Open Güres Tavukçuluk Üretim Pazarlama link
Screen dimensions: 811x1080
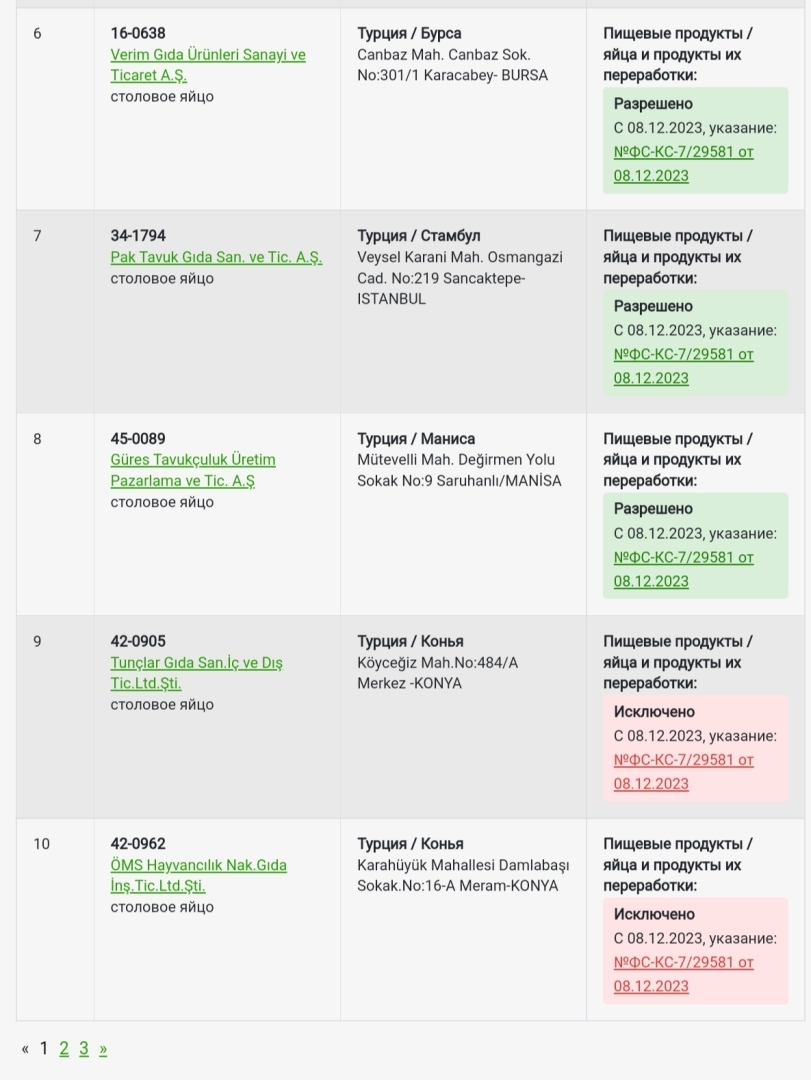click(192, 460)
